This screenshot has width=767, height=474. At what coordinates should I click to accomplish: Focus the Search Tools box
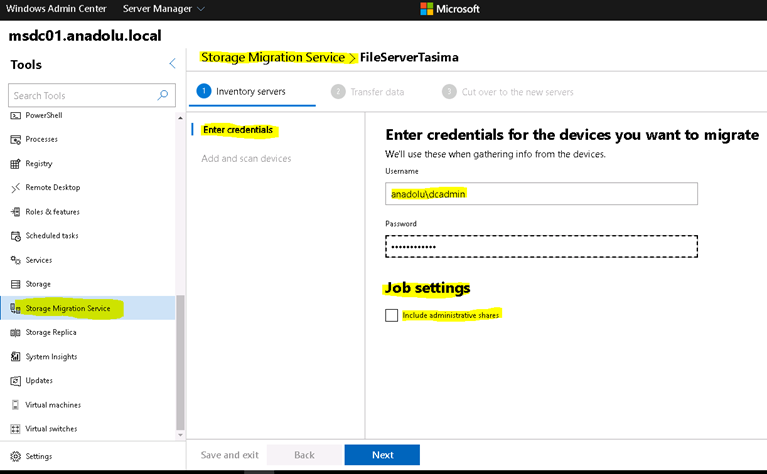(x=91, y=95)
